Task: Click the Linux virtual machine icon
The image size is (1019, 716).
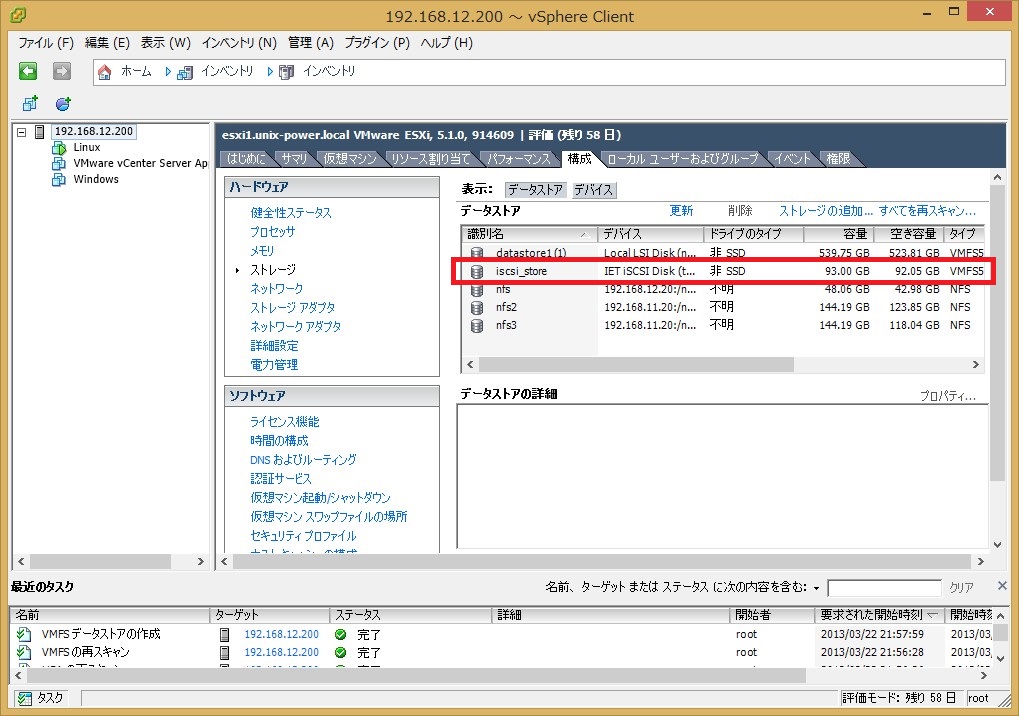Action: tap(59, 148)
